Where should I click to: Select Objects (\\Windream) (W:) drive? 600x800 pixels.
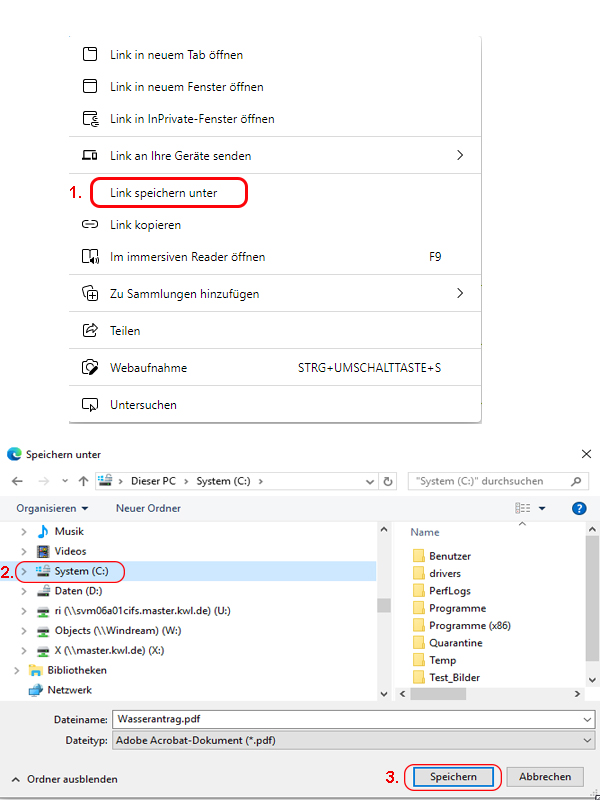pyautogui.click(x=118, y=631)
